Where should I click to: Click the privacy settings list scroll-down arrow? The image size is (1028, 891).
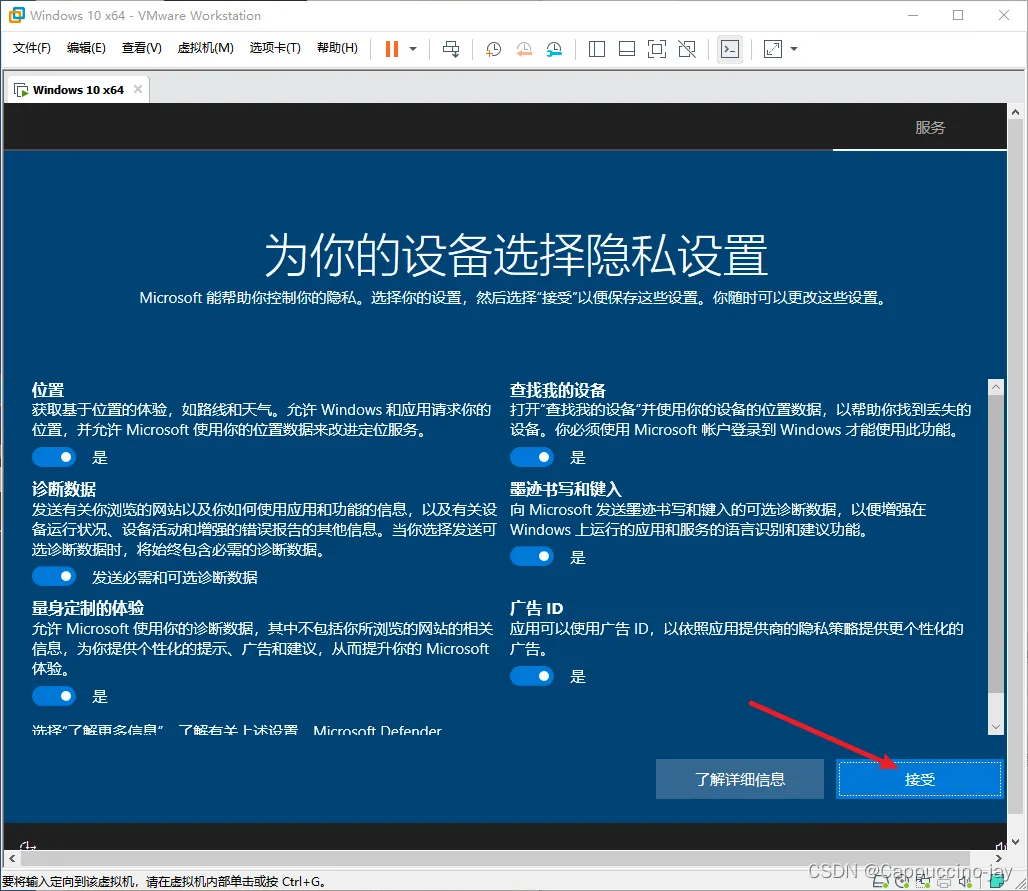[996, 726]
